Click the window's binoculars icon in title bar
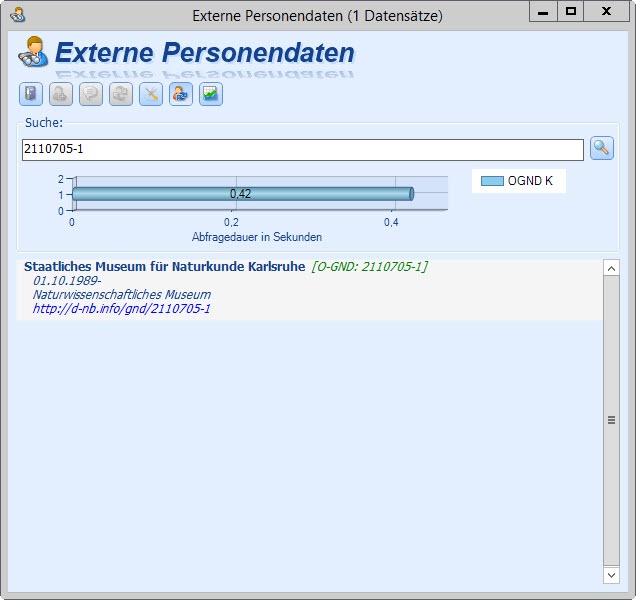636x600 pixels. pyautogui.click(x=18, y=15)
